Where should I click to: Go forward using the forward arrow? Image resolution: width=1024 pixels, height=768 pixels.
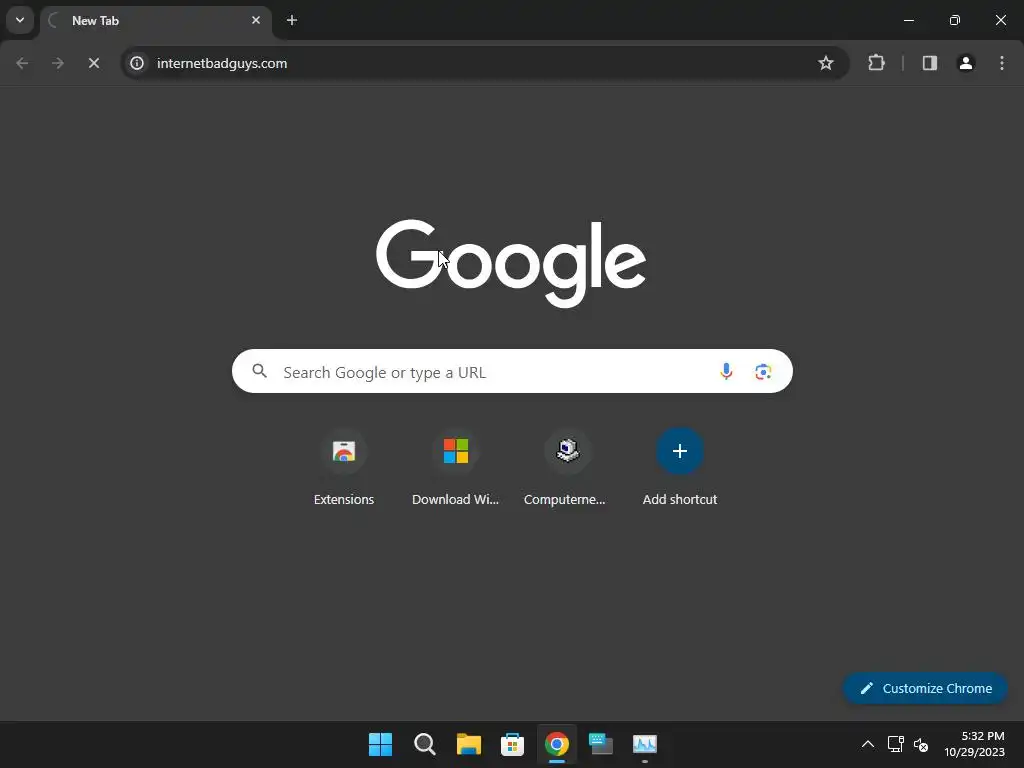coord(58,63)
